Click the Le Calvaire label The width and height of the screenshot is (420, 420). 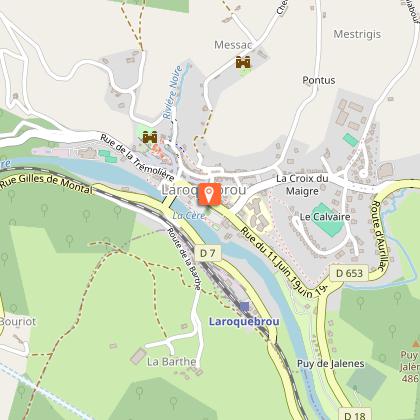pyautogui.click(x=325, y=217)
